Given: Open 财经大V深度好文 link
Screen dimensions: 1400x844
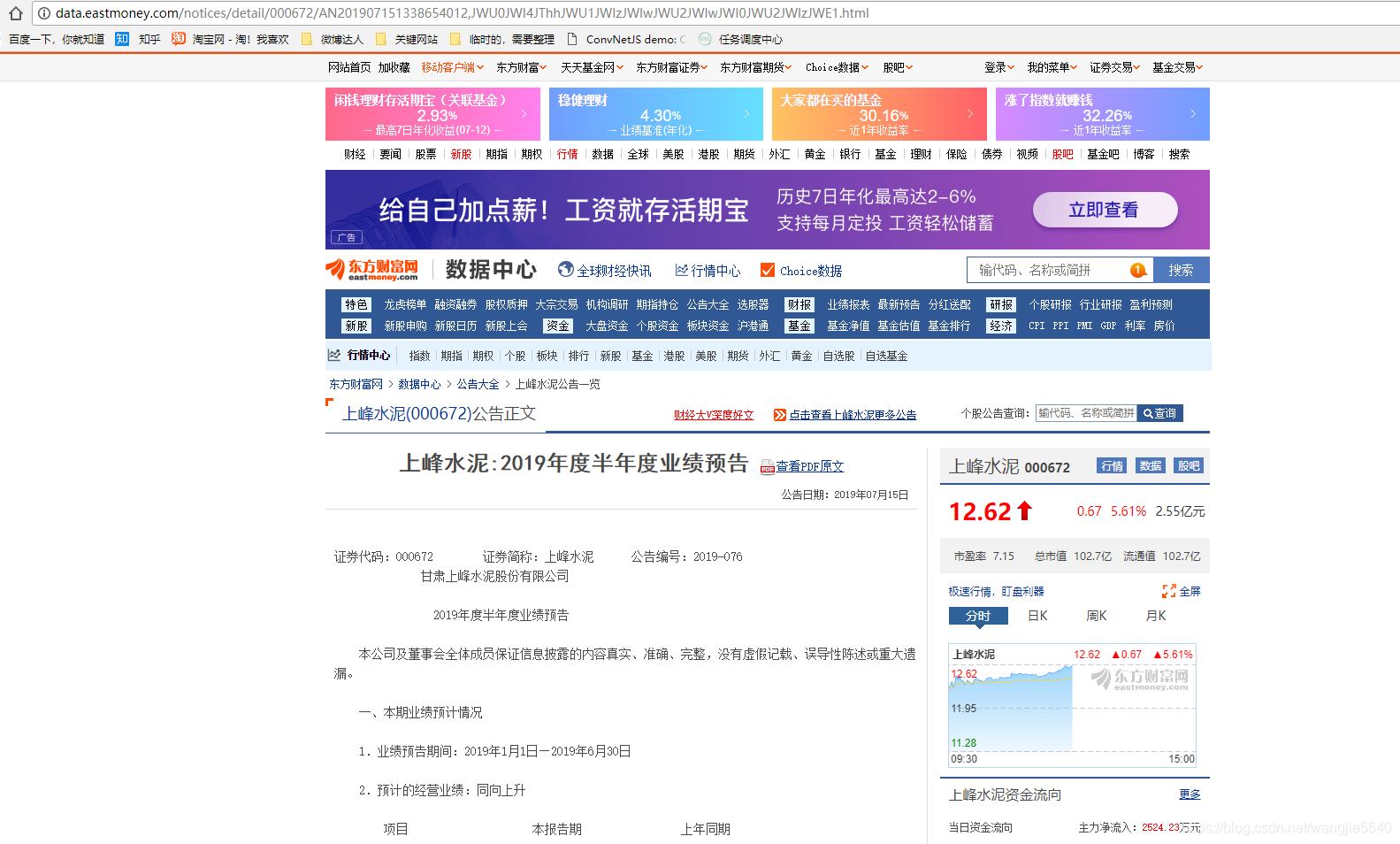Looking at the screenshot, I should (714, 415).
